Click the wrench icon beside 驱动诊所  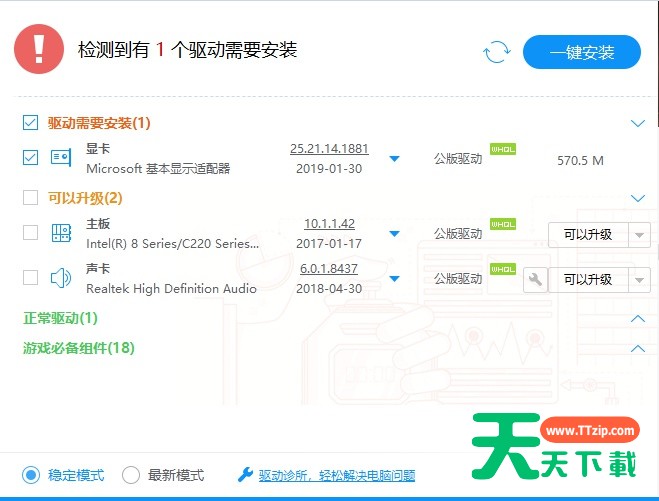click(x=244, y=475)
